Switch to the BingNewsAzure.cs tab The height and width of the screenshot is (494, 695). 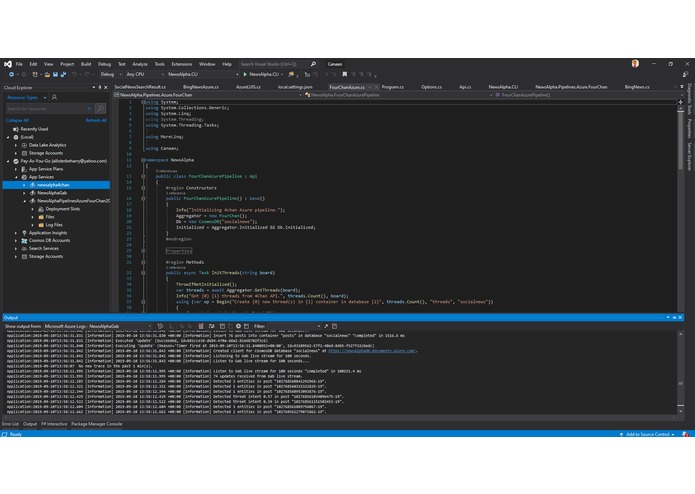tap(201, 87)
